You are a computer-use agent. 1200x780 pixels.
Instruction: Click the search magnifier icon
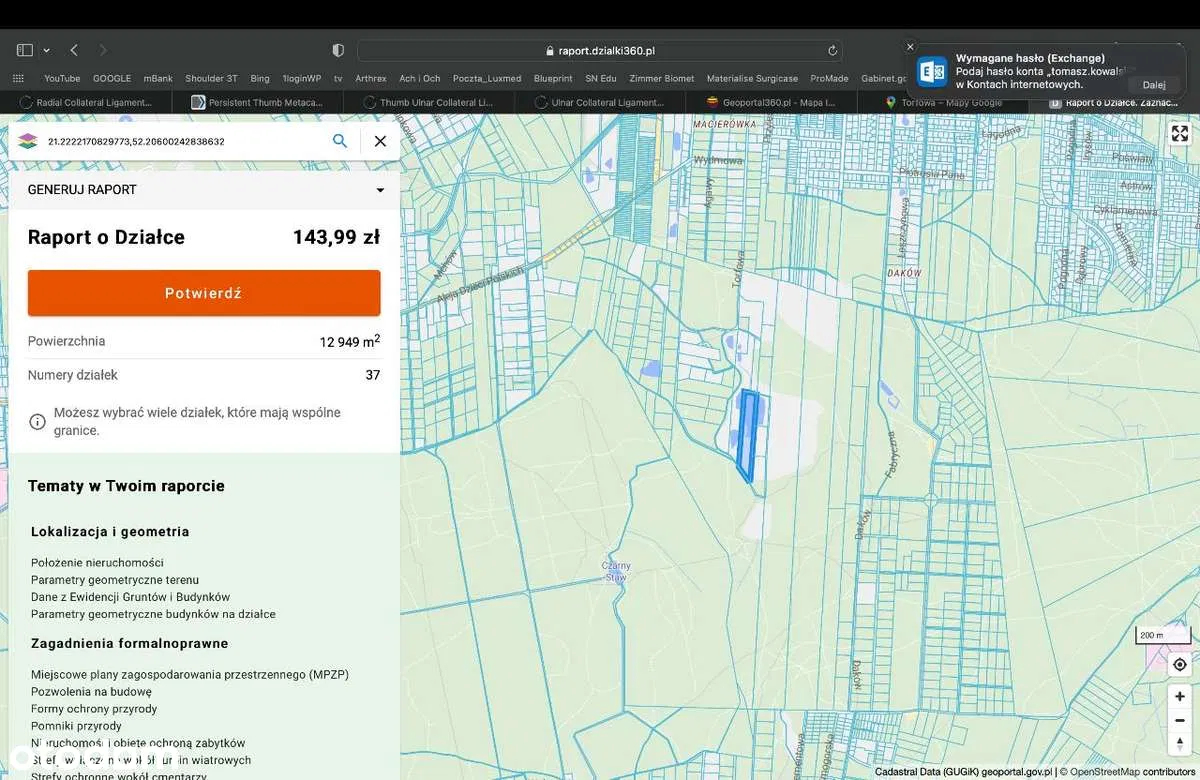[340, 141]
